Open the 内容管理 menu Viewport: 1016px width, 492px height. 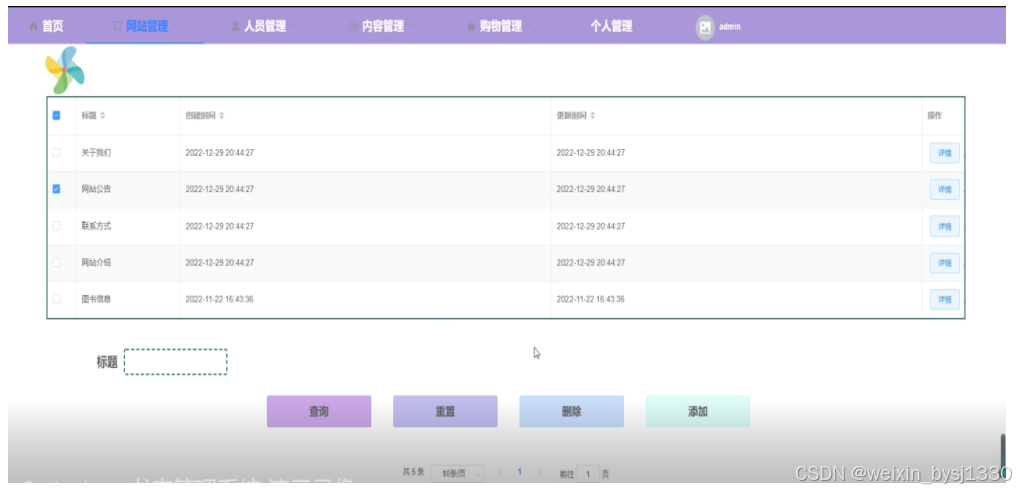(x=381, y=27)
